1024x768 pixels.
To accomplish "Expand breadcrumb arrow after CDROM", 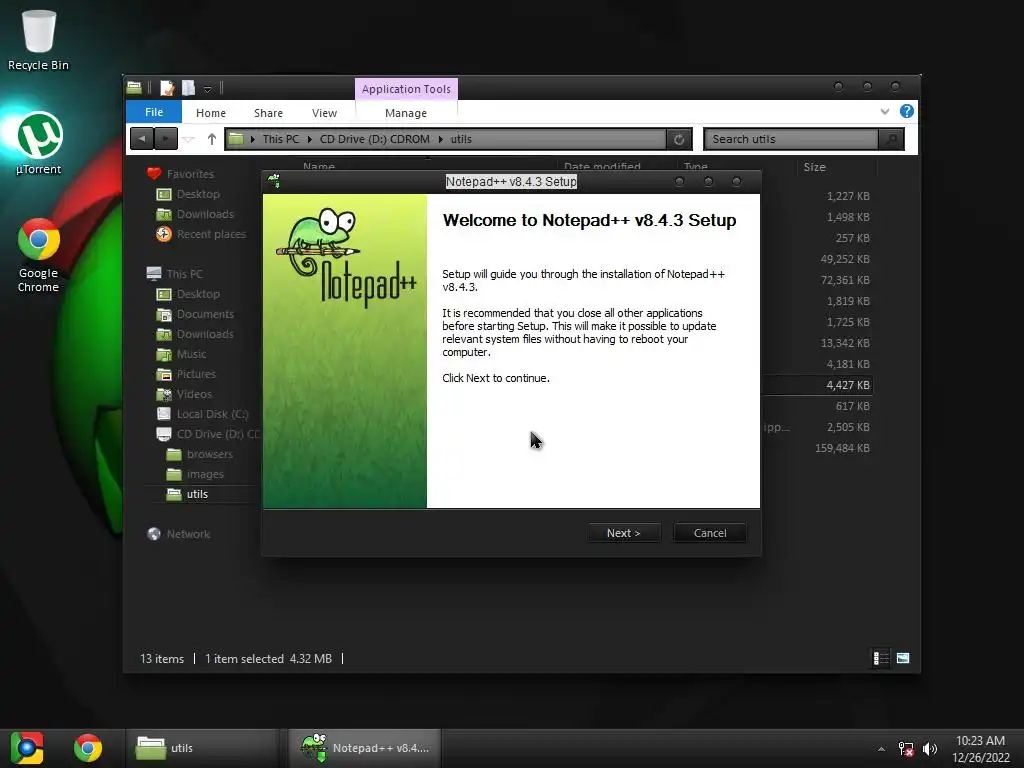I will click(441, 139).
